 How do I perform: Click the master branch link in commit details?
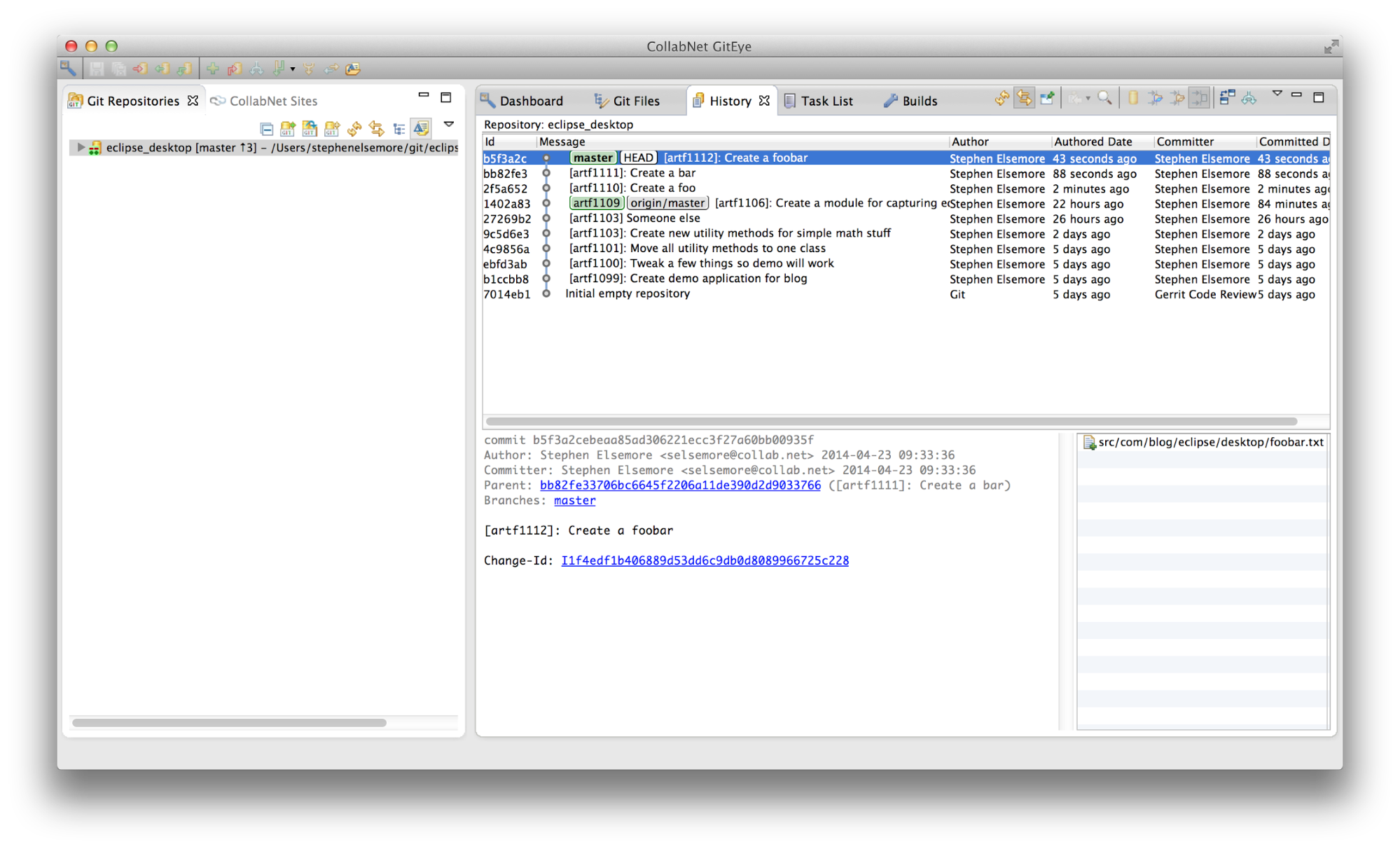tap(574, 500)
